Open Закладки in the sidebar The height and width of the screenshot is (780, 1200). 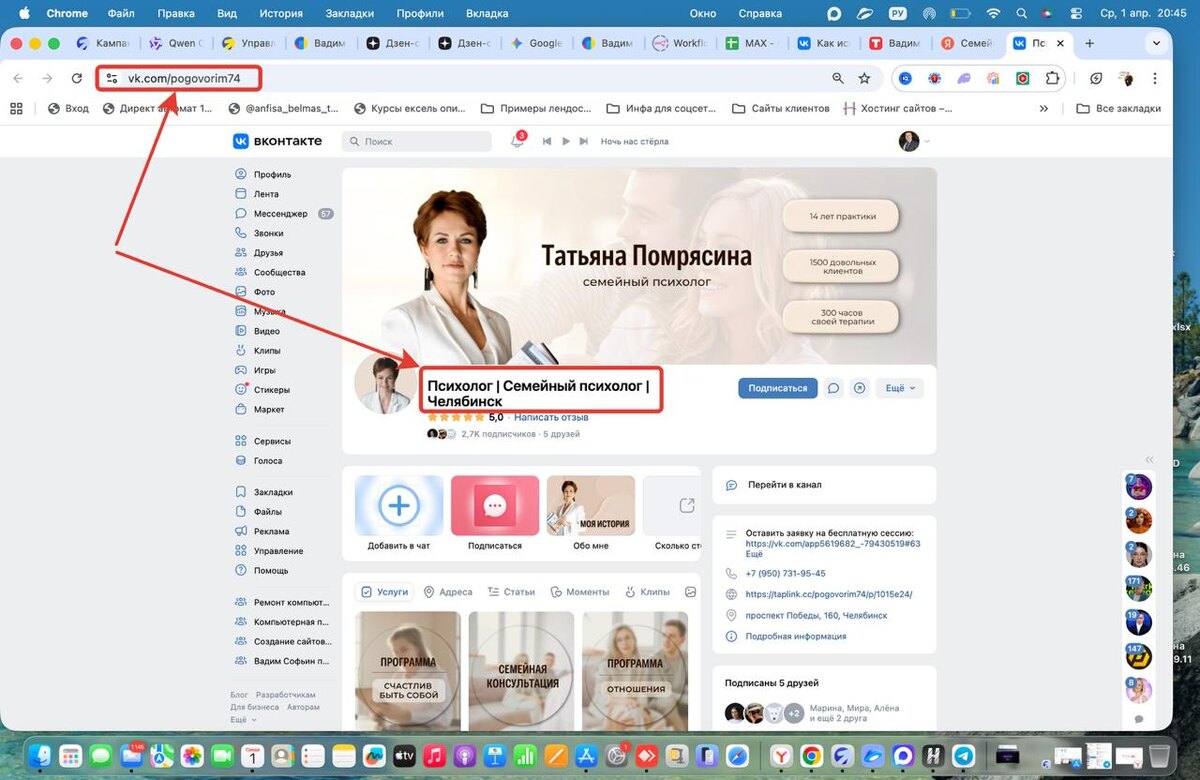pos(266,492)
